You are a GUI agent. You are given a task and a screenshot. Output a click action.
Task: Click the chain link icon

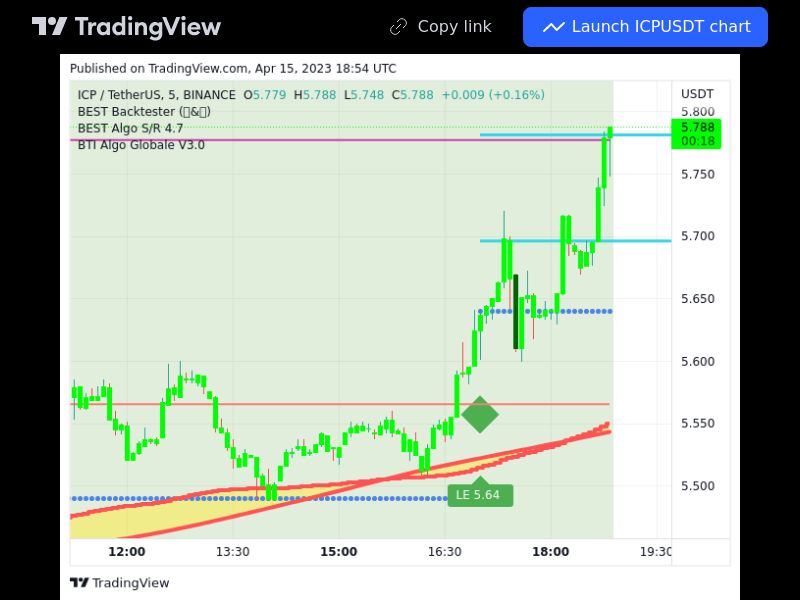[x=398, y=27]
